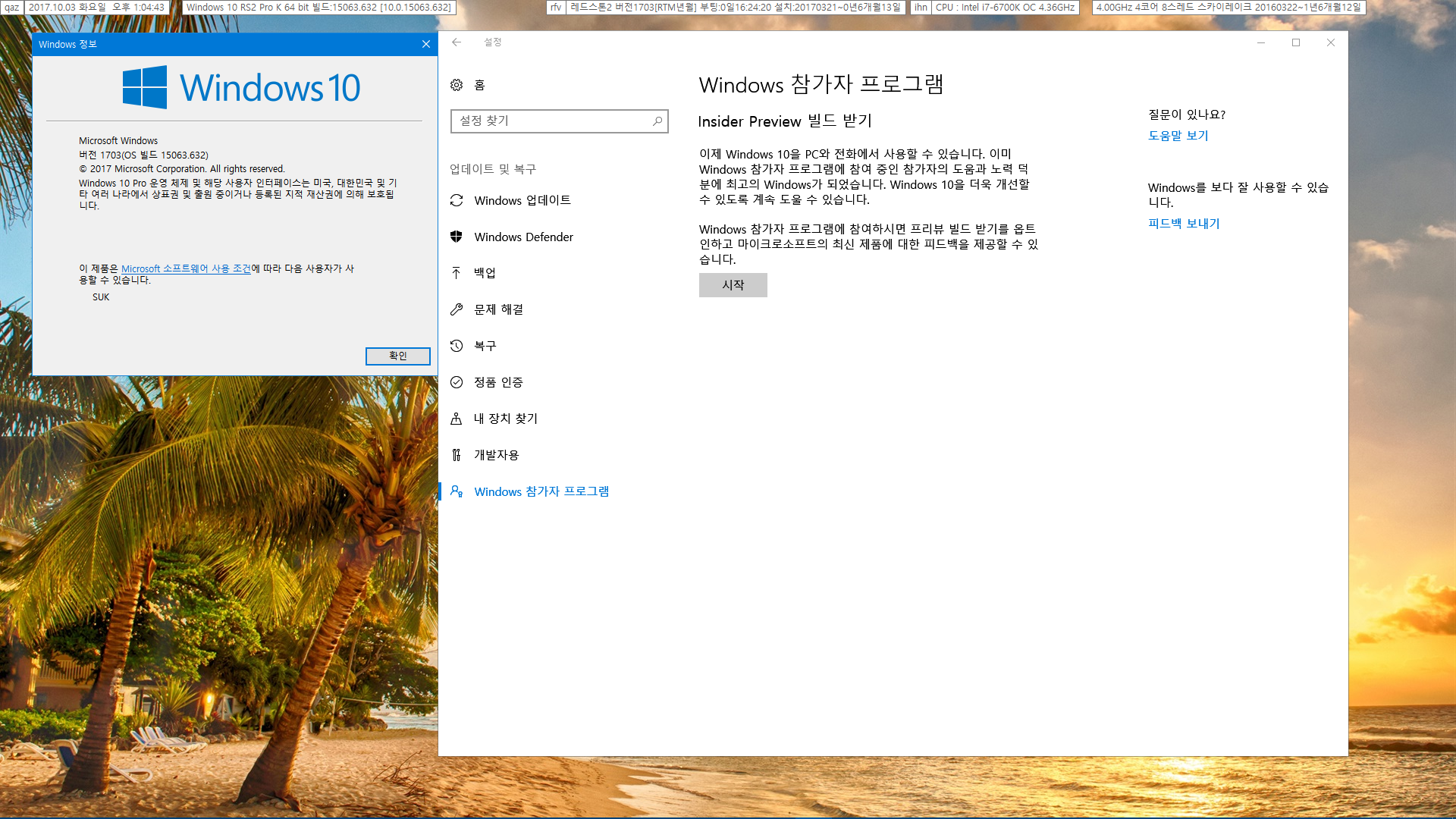Click the Windows Defender shield icon
The height and width of the screenshot is (819, 1456).
pyautogui.click(x=457, y=237)
